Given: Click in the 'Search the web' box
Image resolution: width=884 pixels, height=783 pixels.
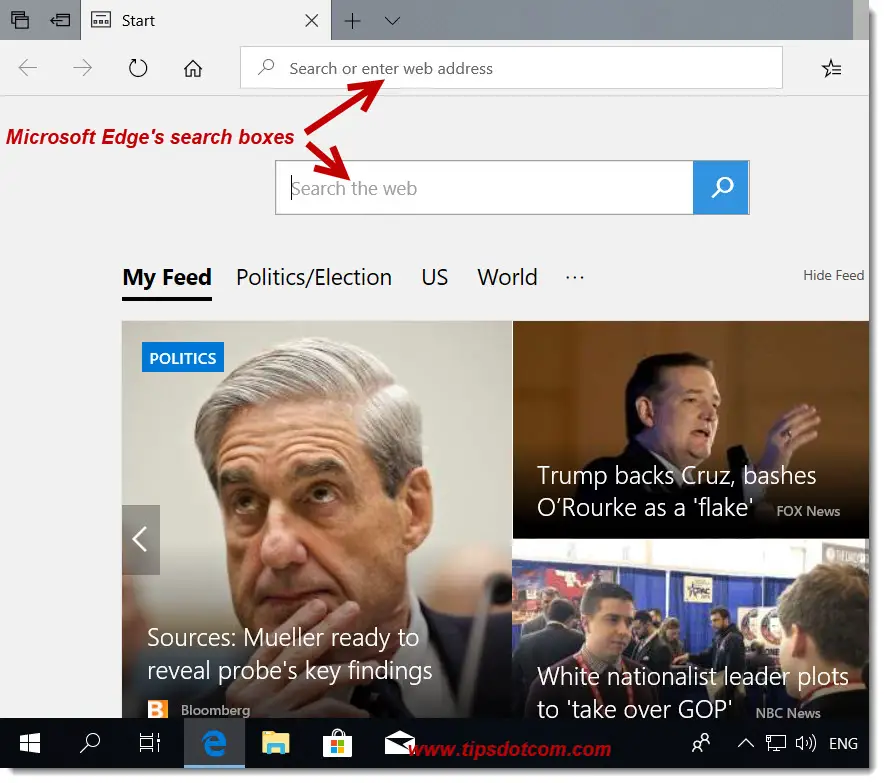Looking at the screenshot, I should pyautogui.click(x=484, y=188).
